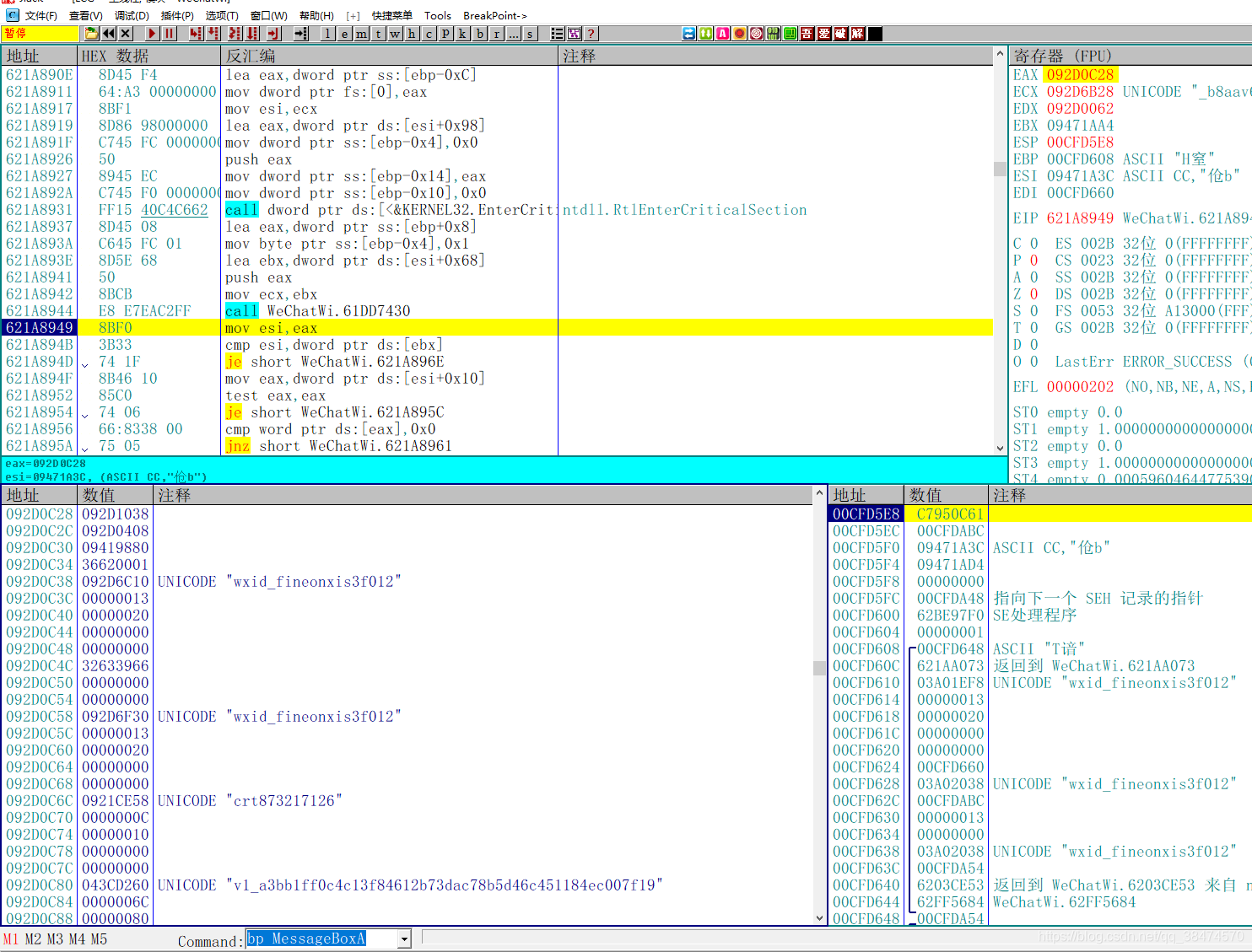Open the 文件(F) menu
Image resolution: width=1252 pixels, height=952 pixels.
point(40,15)
